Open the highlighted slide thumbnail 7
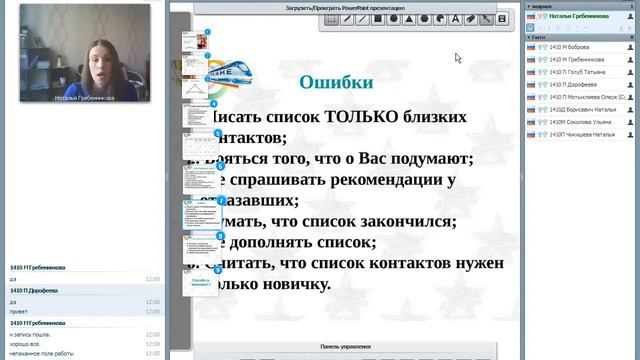The image size is (640, 360). 202,214
